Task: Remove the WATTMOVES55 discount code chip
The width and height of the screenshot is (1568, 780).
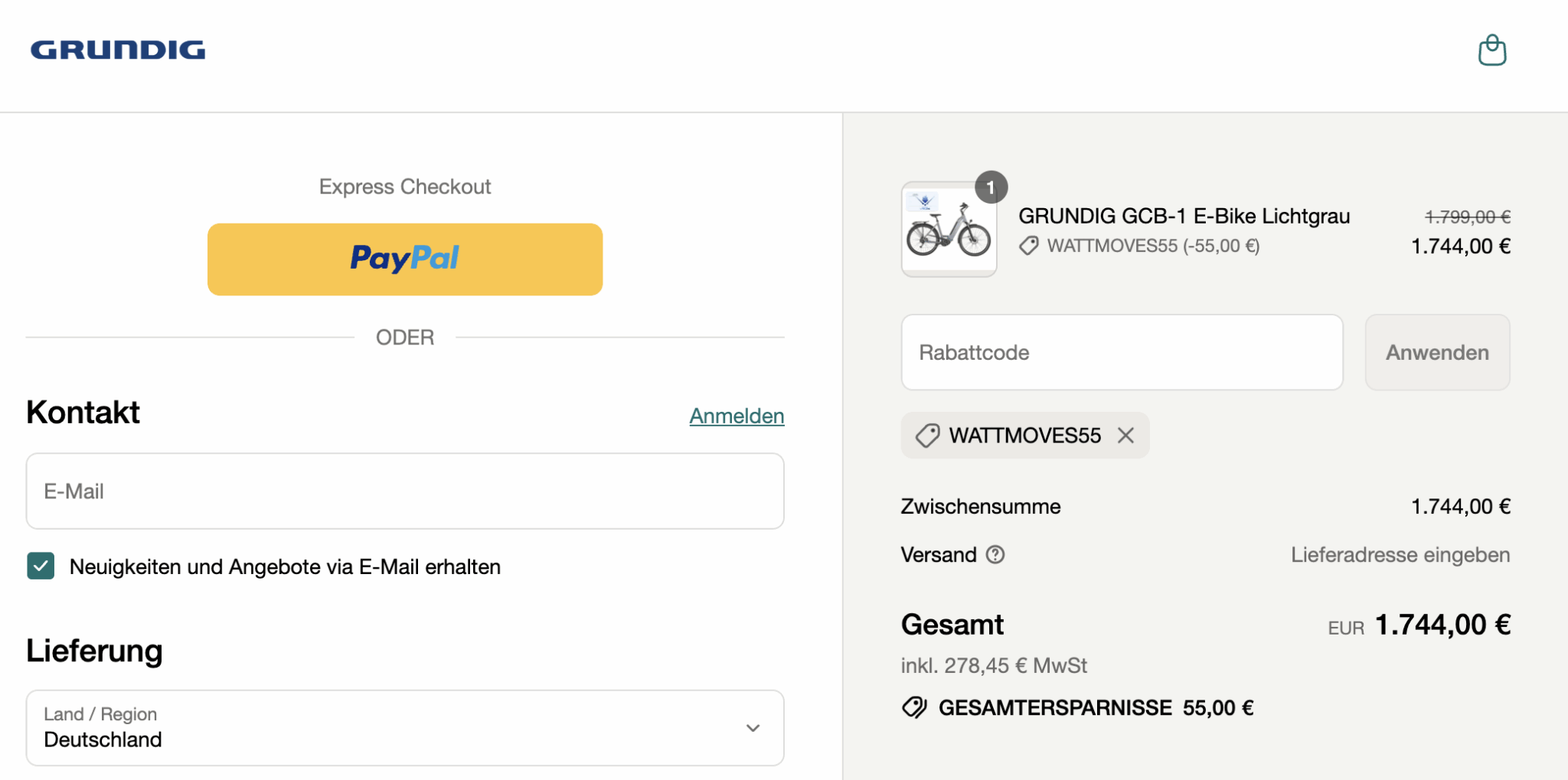Action: point(1125,436)
